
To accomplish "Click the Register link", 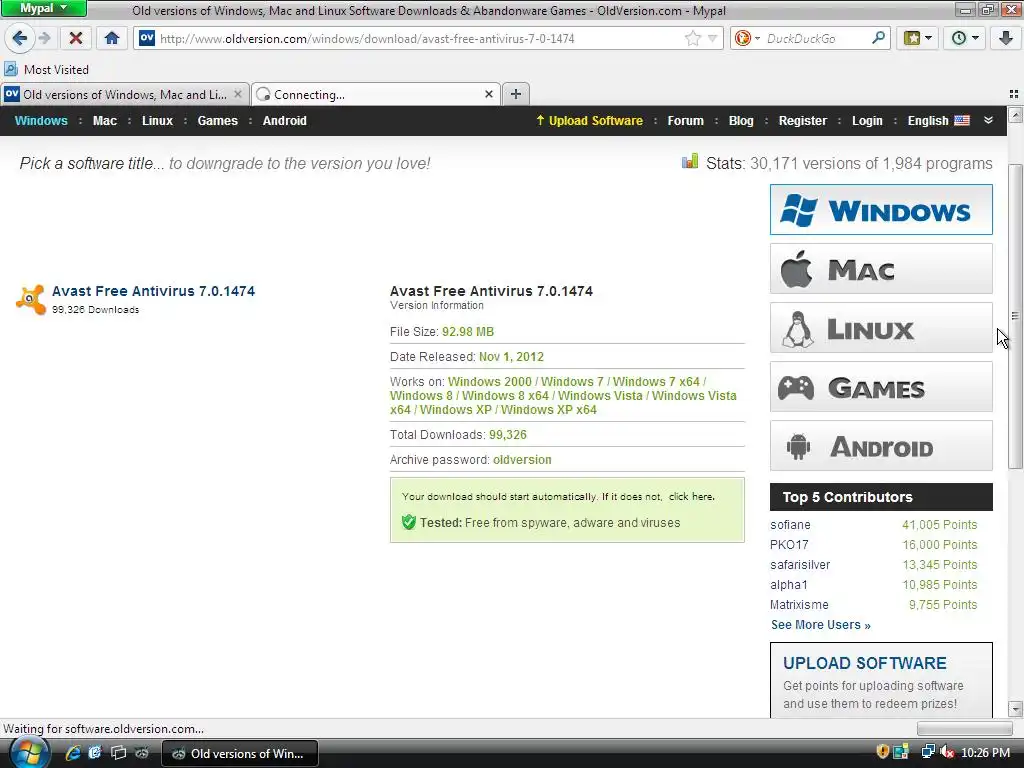I will click(803, 121).
